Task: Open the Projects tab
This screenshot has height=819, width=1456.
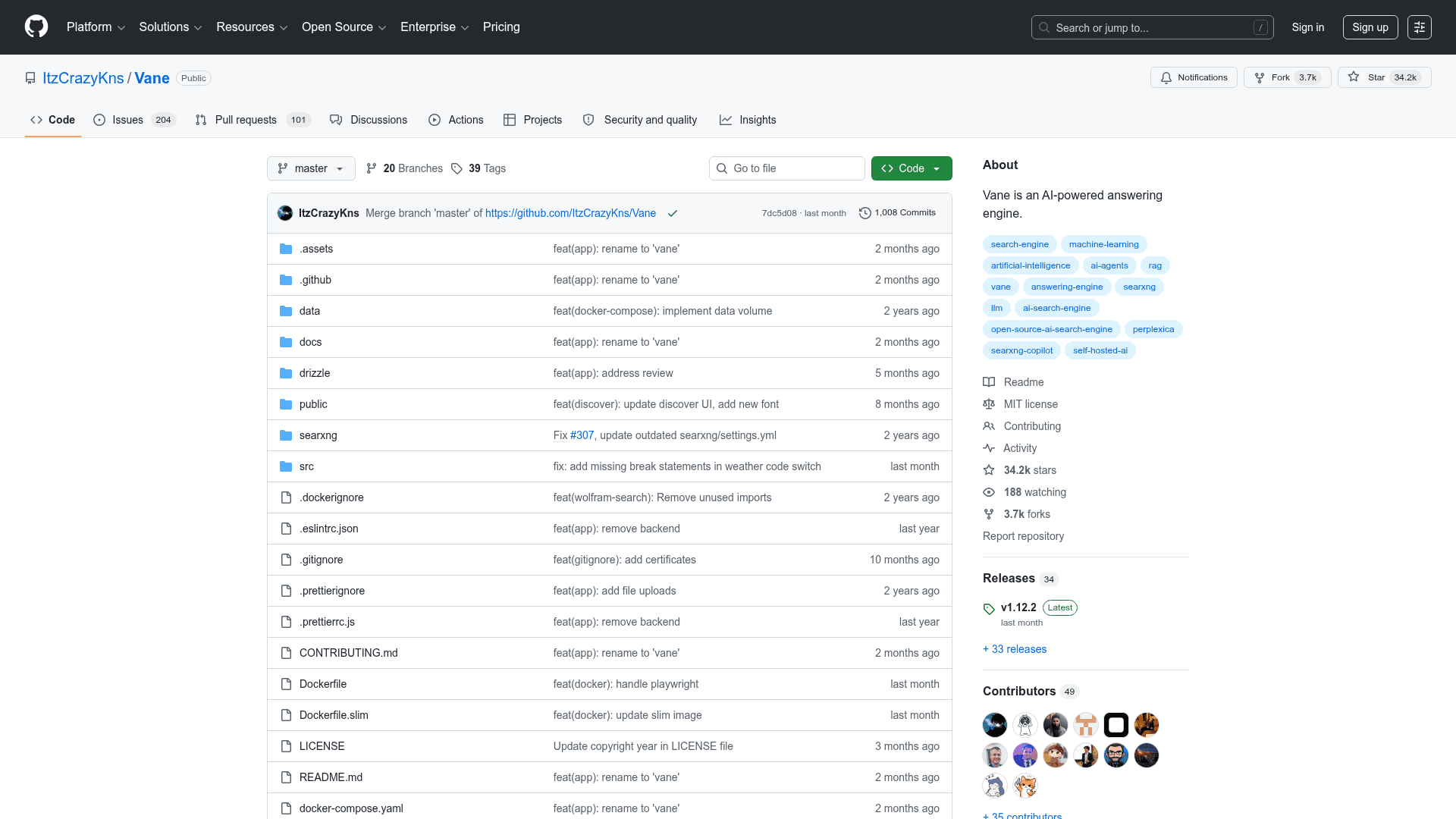Action: 532,120
